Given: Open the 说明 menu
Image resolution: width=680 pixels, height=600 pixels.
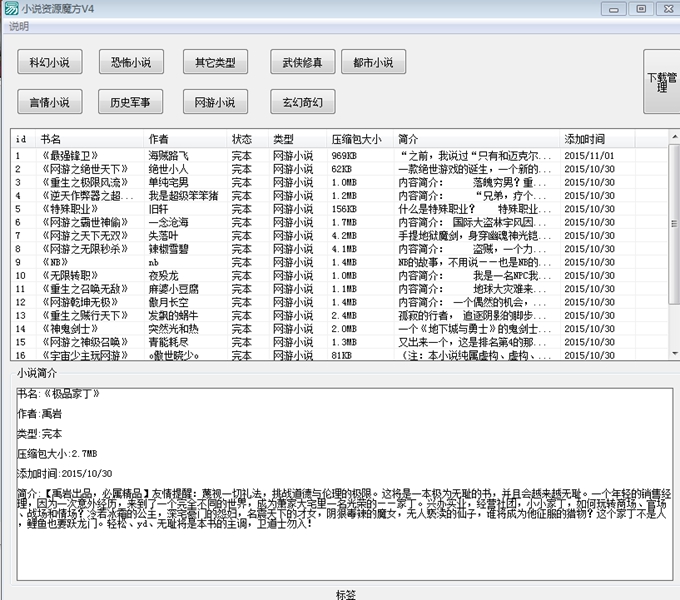Looking at the screenshot, I should [19, 26].
